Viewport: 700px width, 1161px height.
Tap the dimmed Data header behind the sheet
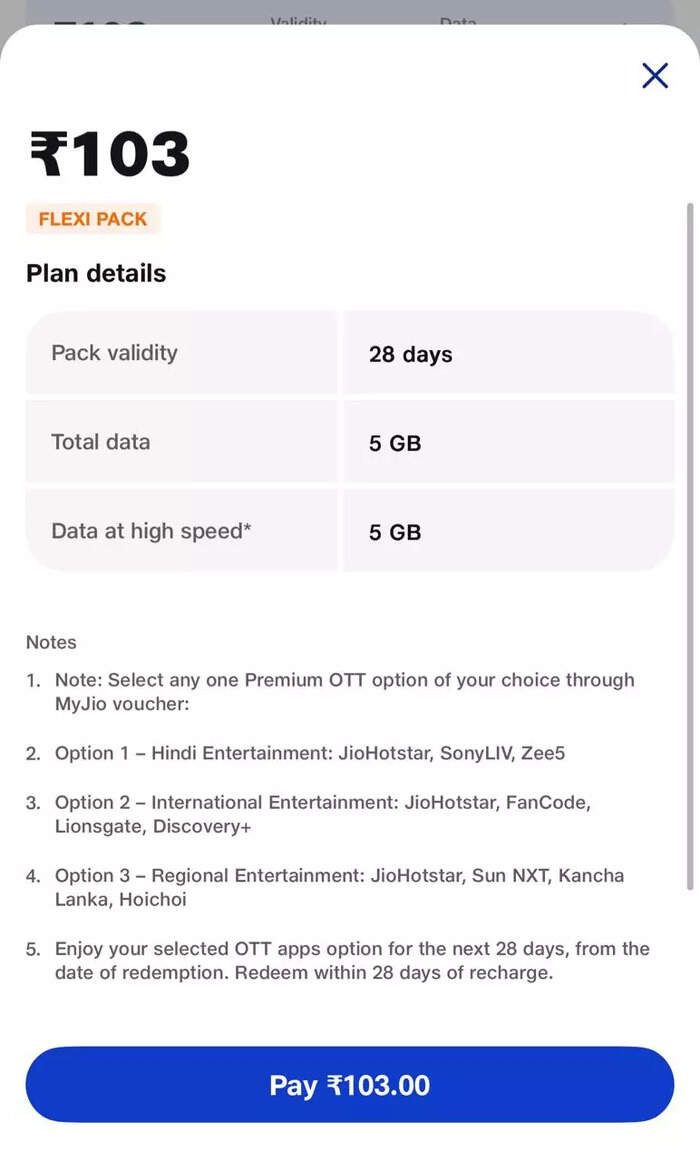coord(458,19)
